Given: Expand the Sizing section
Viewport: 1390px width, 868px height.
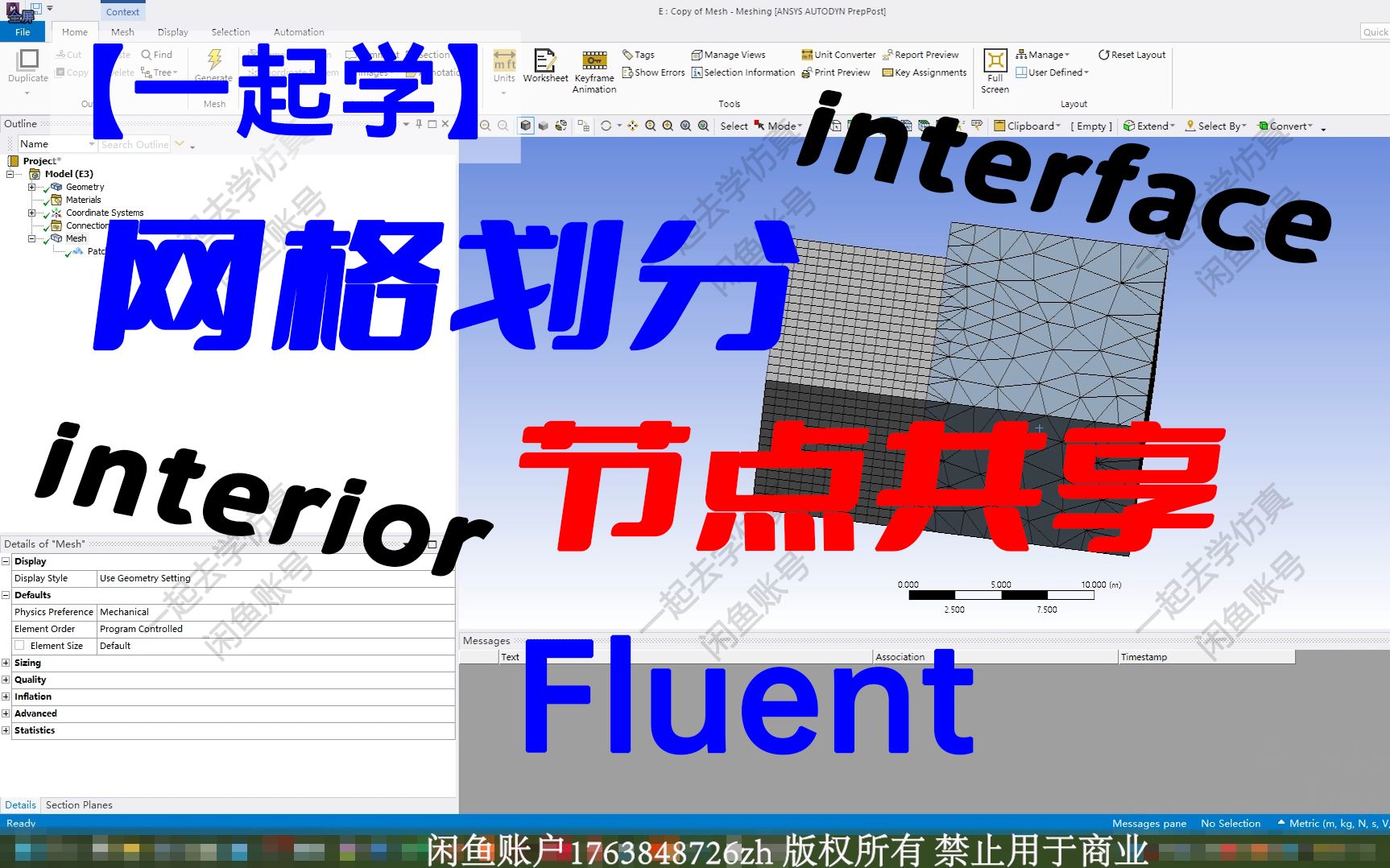Looking at the screenshot, I should click(x=6, y=663).
